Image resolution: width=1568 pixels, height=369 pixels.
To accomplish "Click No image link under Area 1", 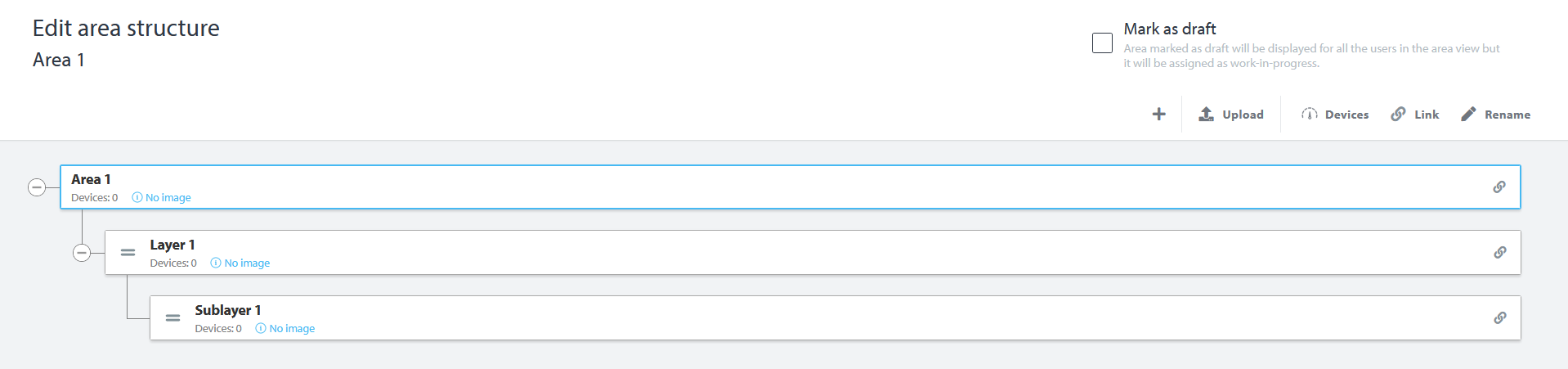I will pos(168,198).
